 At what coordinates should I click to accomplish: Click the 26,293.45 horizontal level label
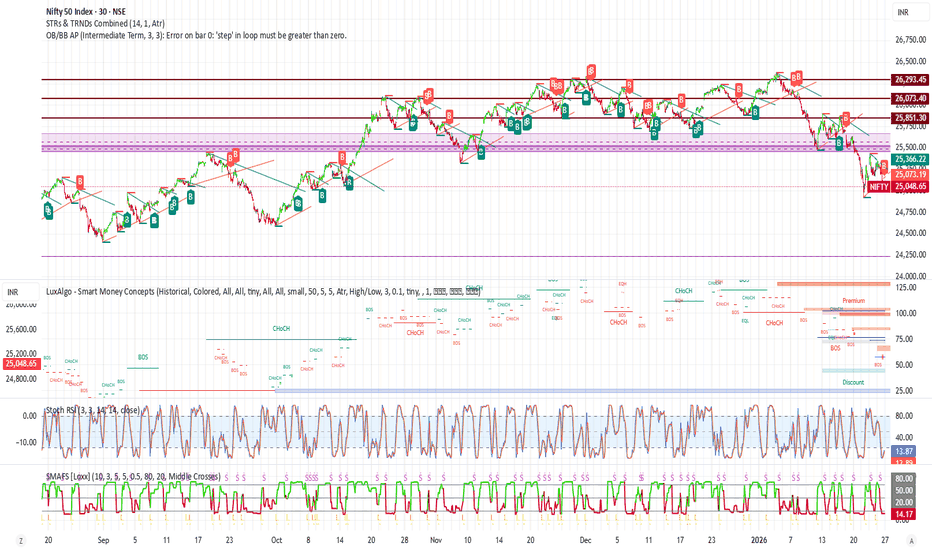tap(911, 79)
